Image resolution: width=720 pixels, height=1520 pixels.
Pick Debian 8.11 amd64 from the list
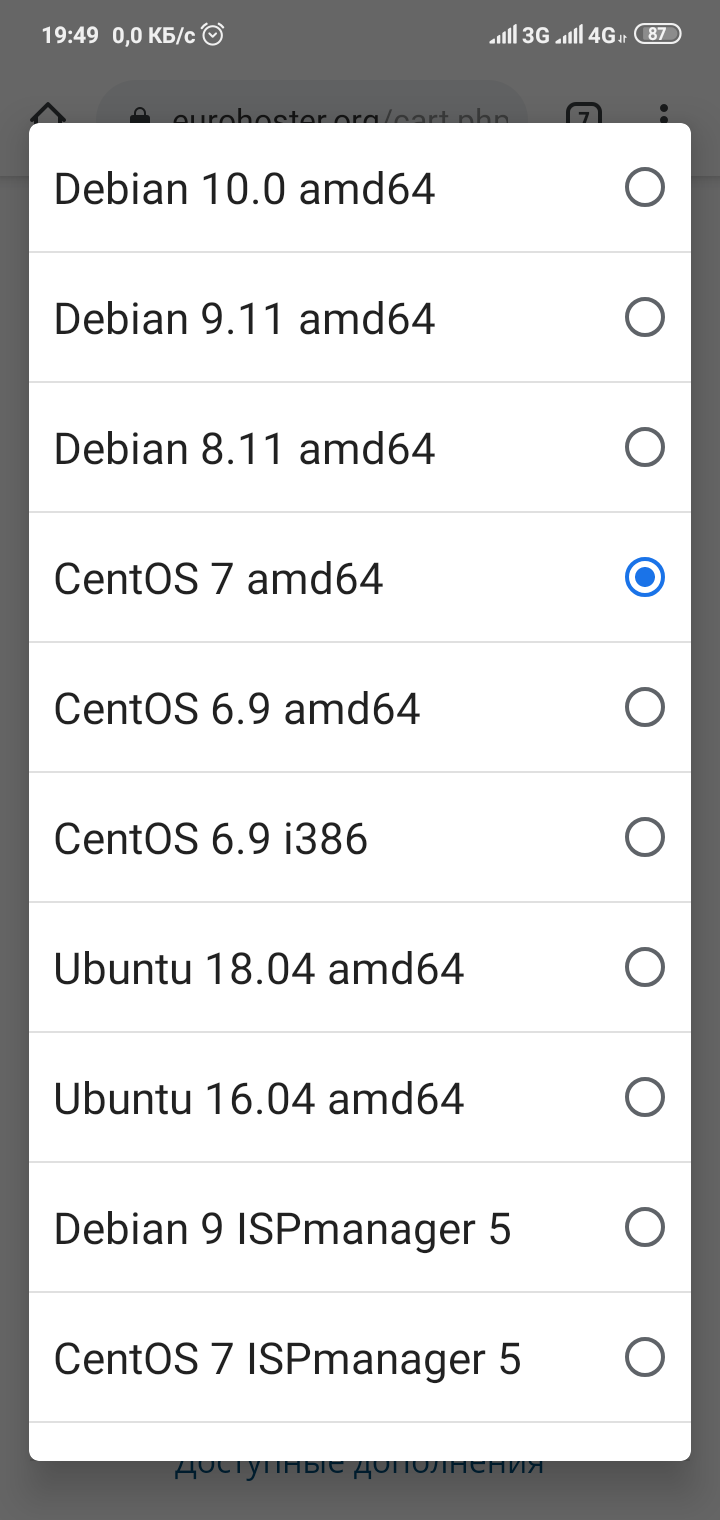(245, 448)
